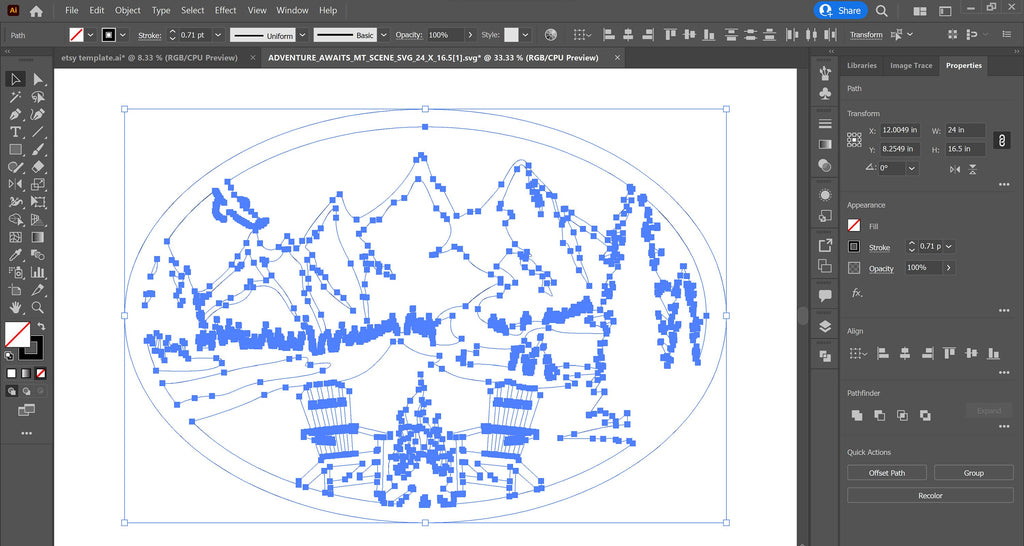Select the Scale tool
This screenshot has width=1024, height=546.
coord(38,184)
